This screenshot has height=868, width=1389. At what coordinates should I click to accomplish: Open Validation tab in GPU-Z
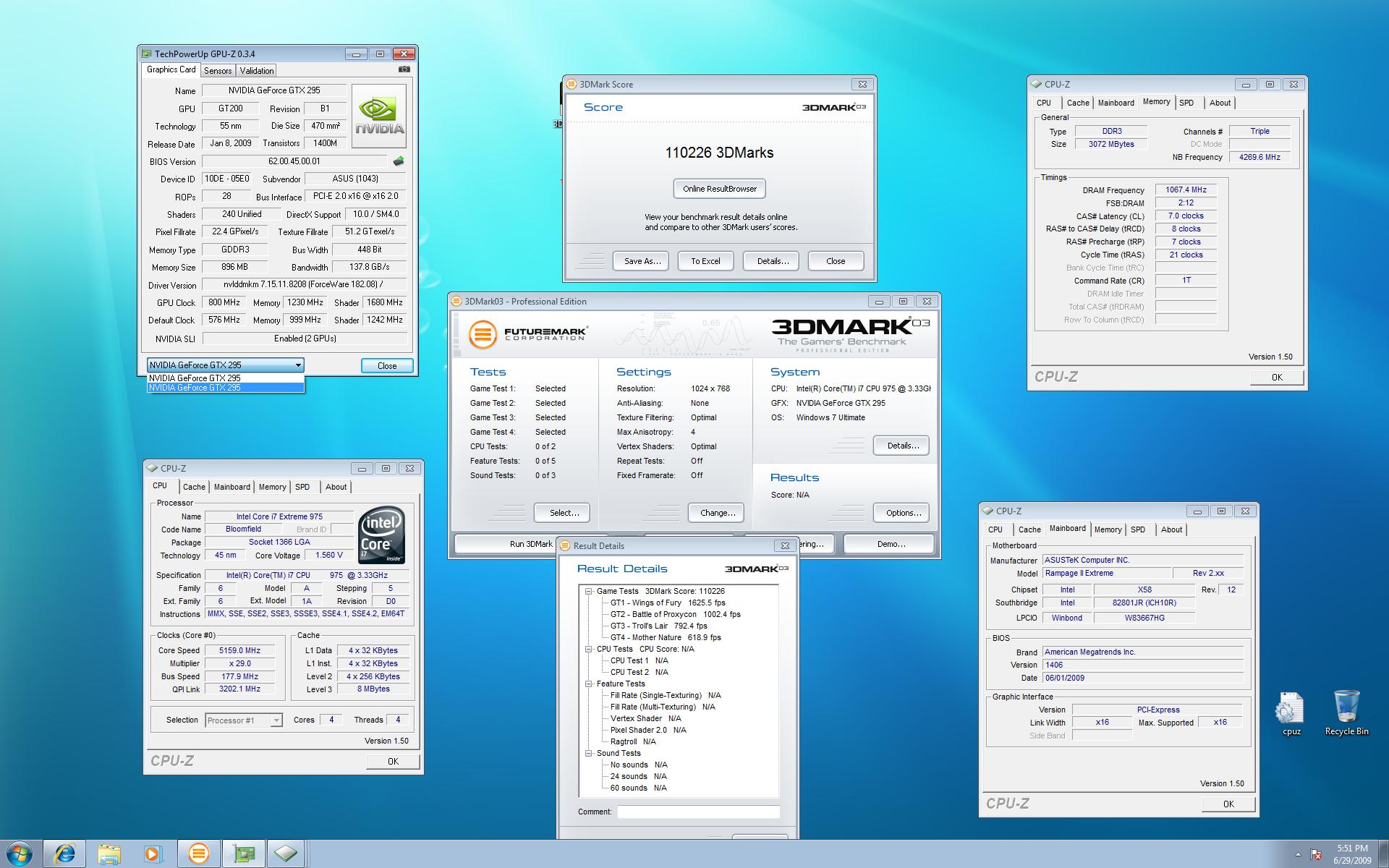(x=257, y=70)
